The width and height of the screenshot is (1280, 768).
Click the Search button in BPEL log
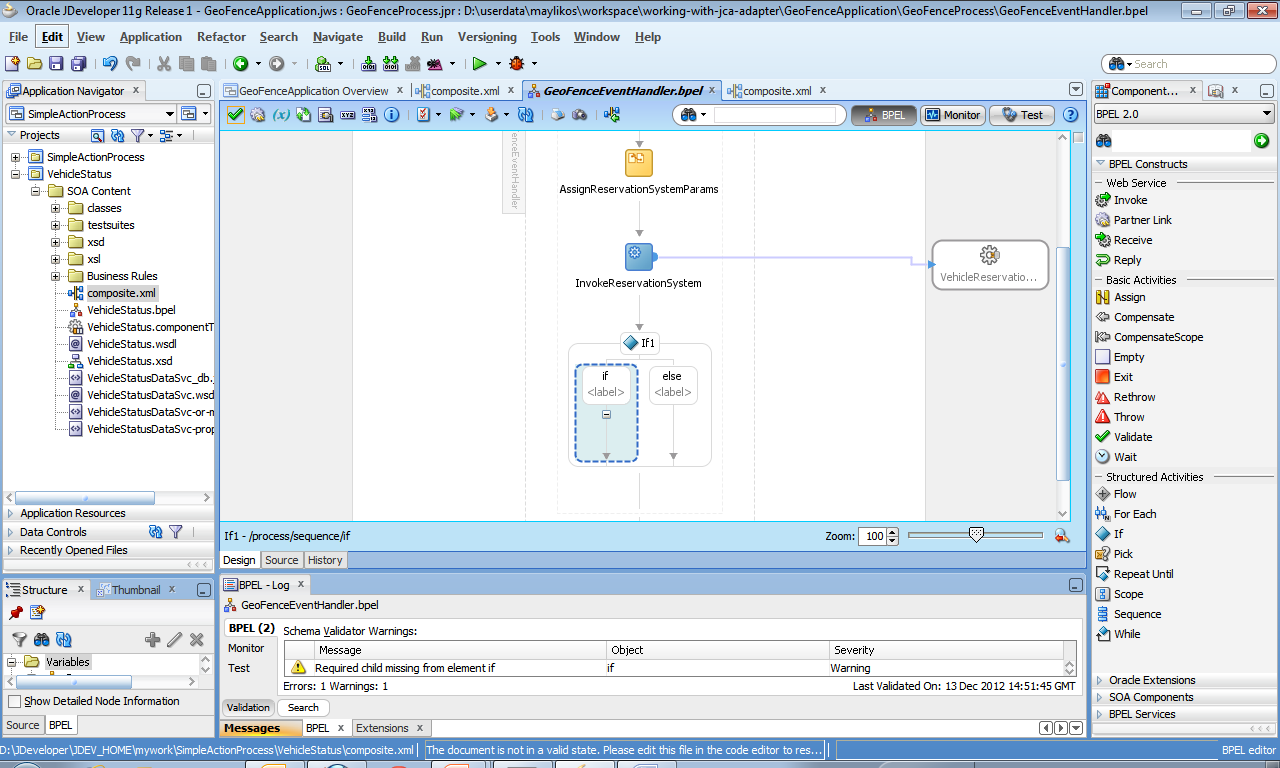pos(303,707)
